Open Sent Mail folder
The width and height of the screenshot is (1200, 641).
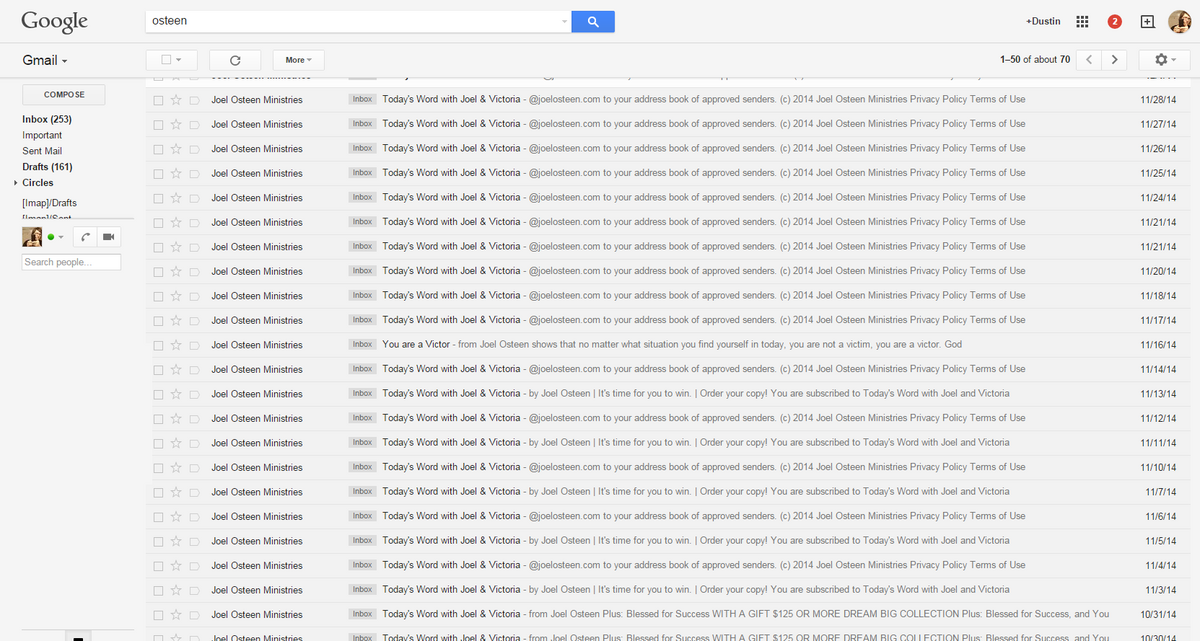tap(42, 151)
